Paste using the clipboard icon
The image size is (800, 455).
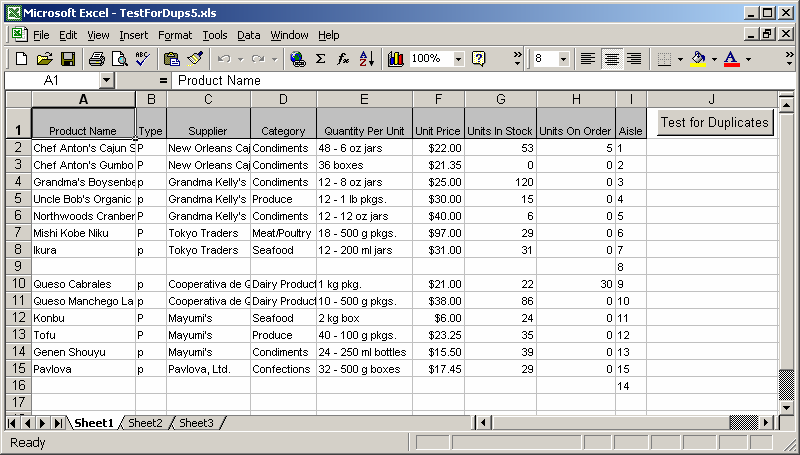(x=171, y=59)
